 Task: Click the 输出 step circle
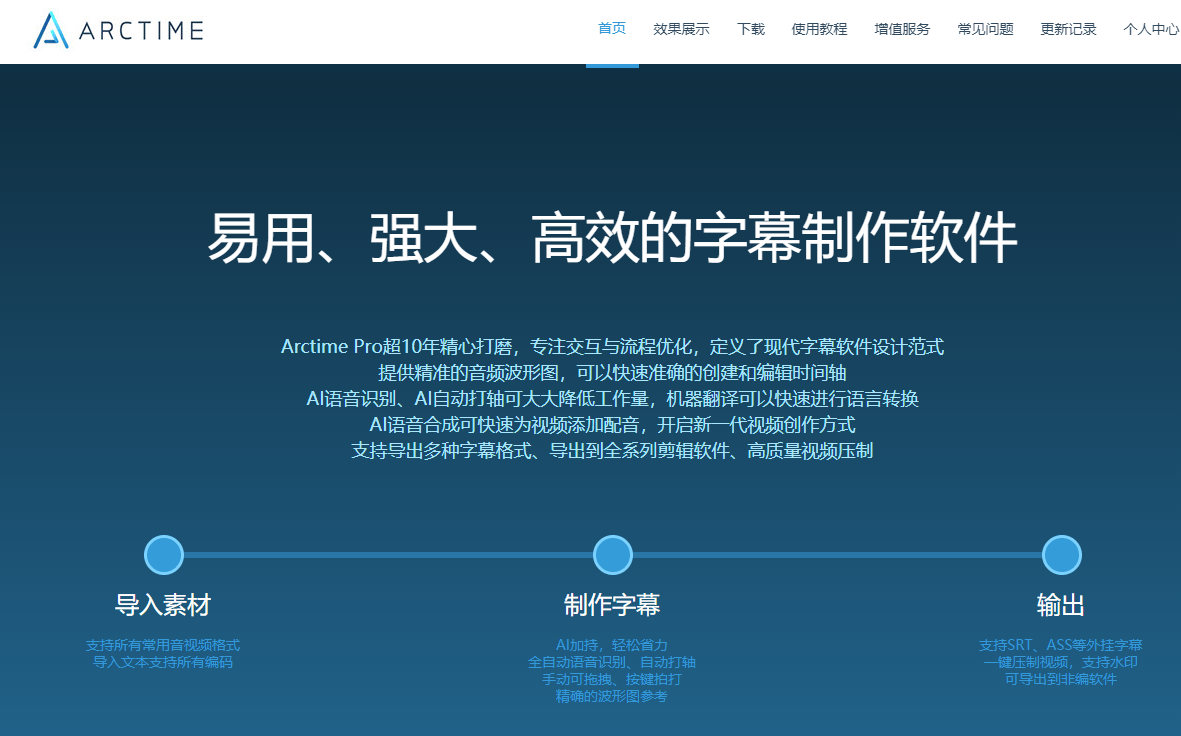click(1061, 555)
